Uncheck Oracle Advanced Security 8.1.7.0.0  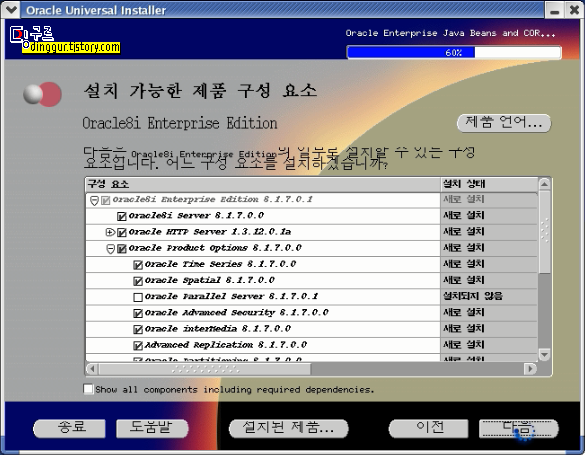[138, 313]
